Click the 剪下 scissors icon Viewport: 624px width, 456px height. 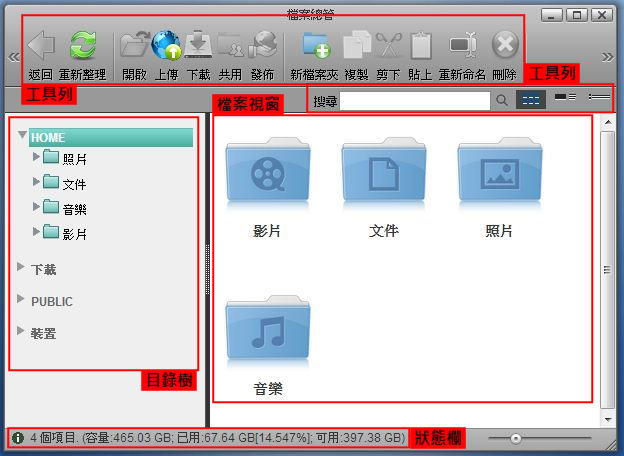(388, 46)
